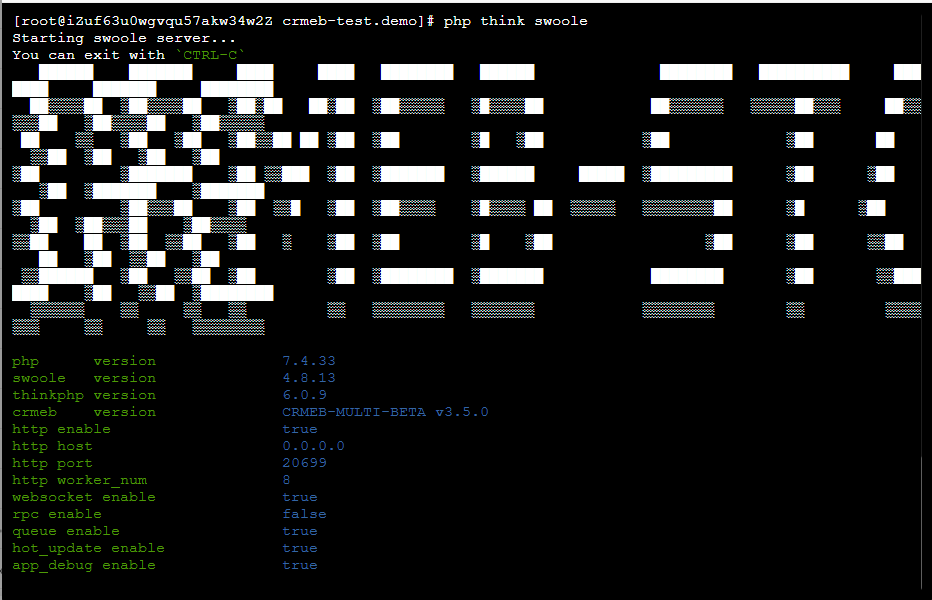Select the value 'CRMEB-MULTI-BETA v3.5.0'
Image resolution: width=932 pixels, height=600 pixels.
coord(385,412)
